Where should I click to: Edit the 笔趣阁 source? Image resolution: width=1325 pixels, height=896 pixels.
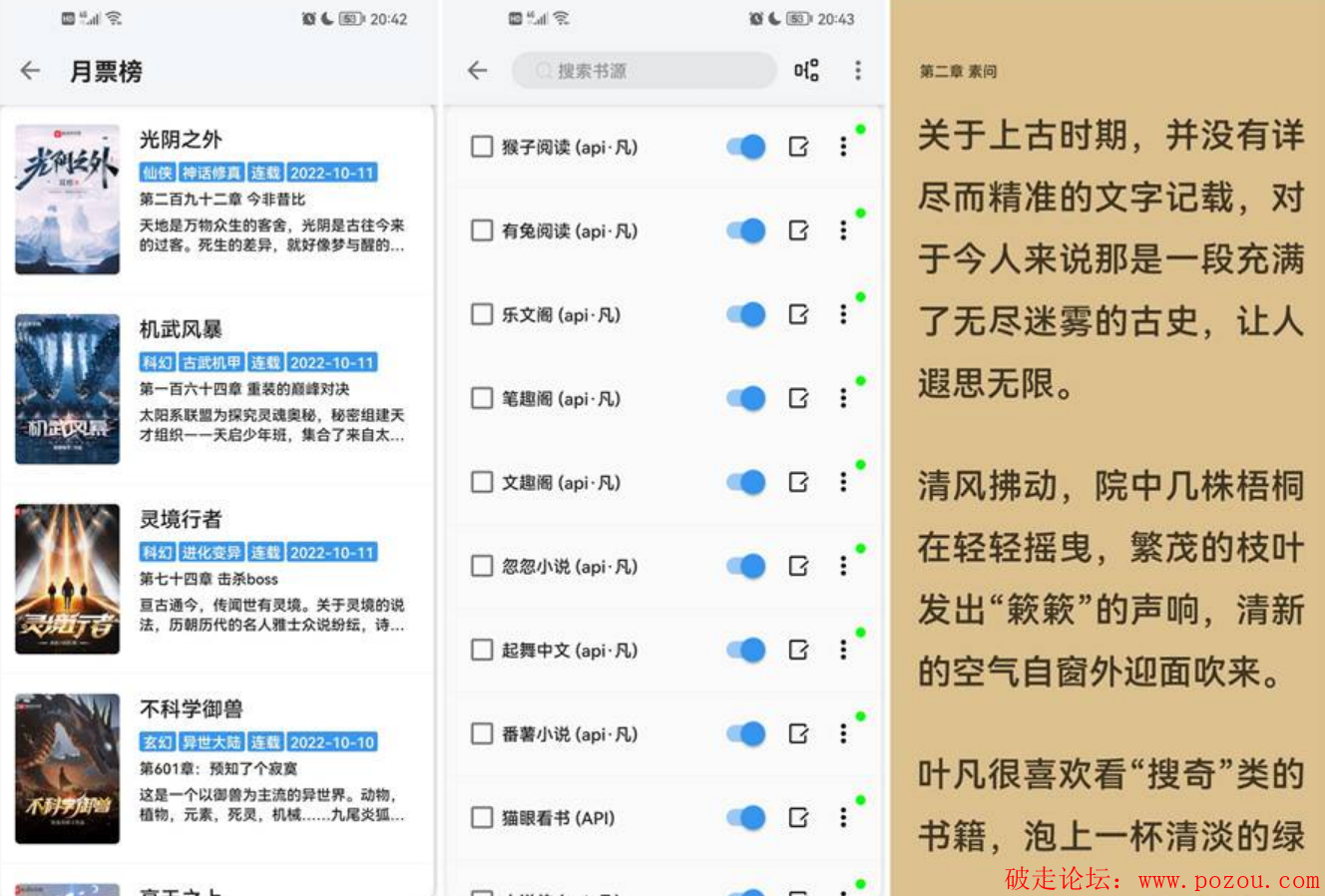tap(798, 398)
